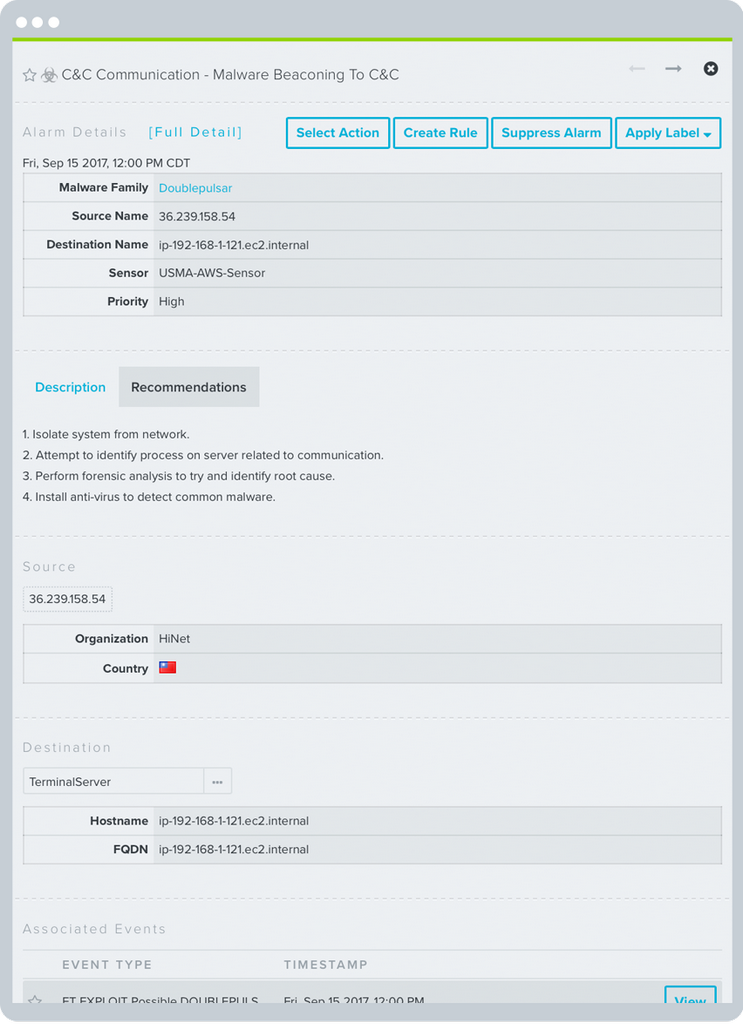This screenshot has height=1024, width=743.
Task: Dismiss the alarm with the X icon
Action: (710, 69)
